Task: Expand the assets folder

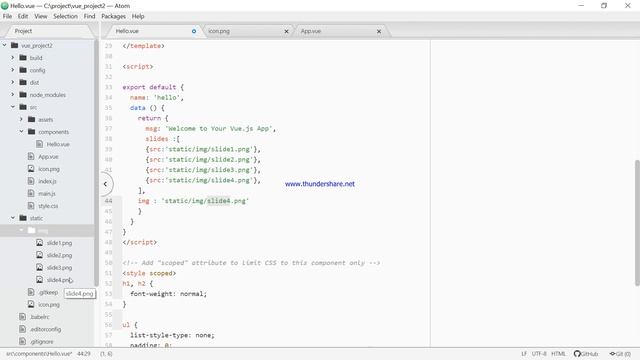Action: coord(21,119)
